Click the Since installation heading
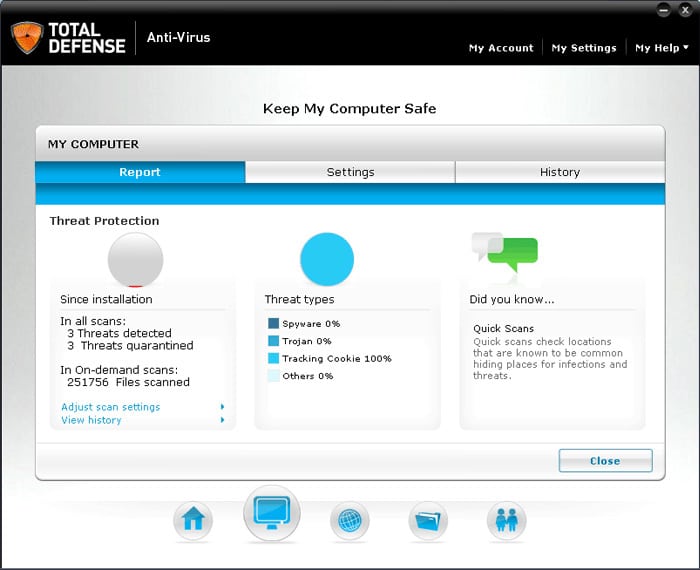This screenshot has width=700, height=570. coord(106,299)
